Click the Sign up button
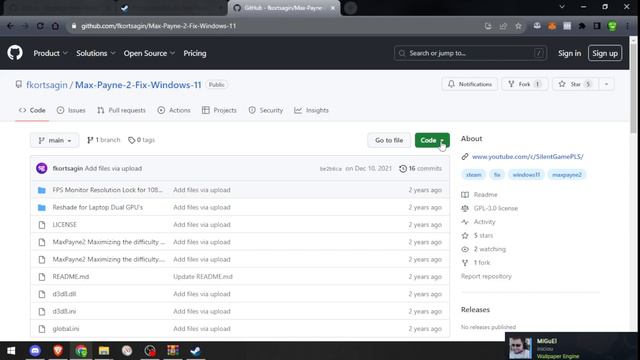This screenshot has width=640, height=360. (605, 53)
